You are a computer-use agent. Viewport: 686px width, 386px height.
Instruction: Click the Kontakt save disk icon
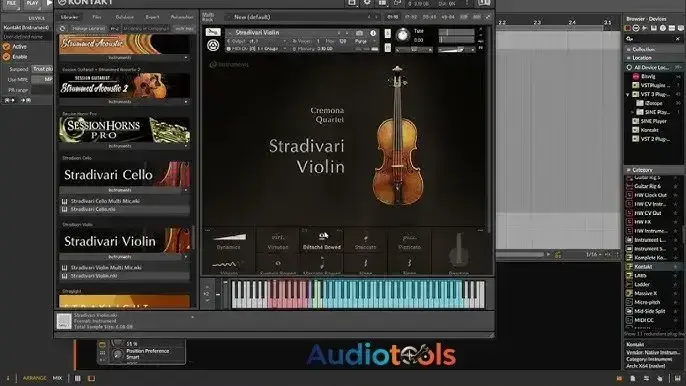(x=352, y=3)
